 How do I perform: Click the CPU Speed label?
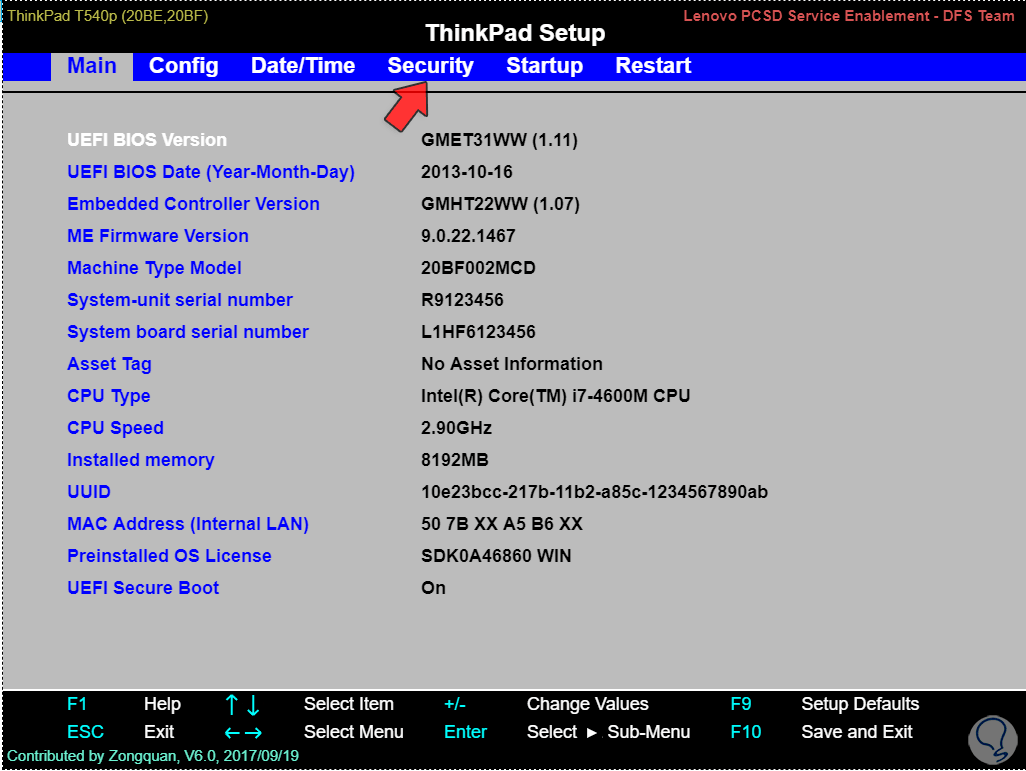click(x=115, y=429)
